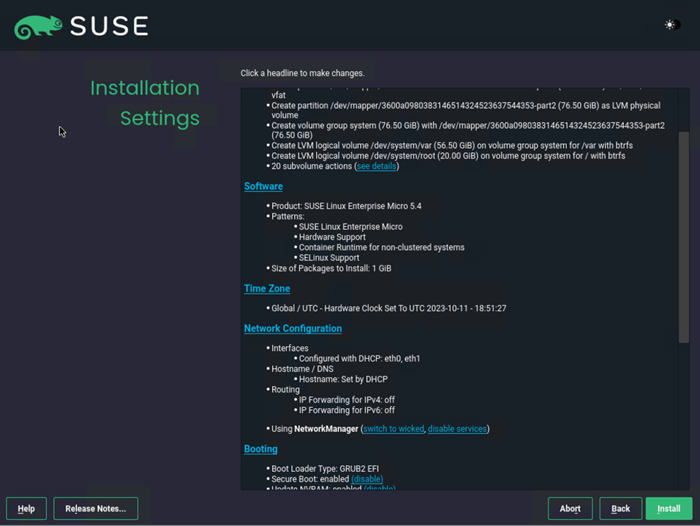Click the 'Interfaces' list entry
The height and width of the screenshot is (526, 700).
290,348
